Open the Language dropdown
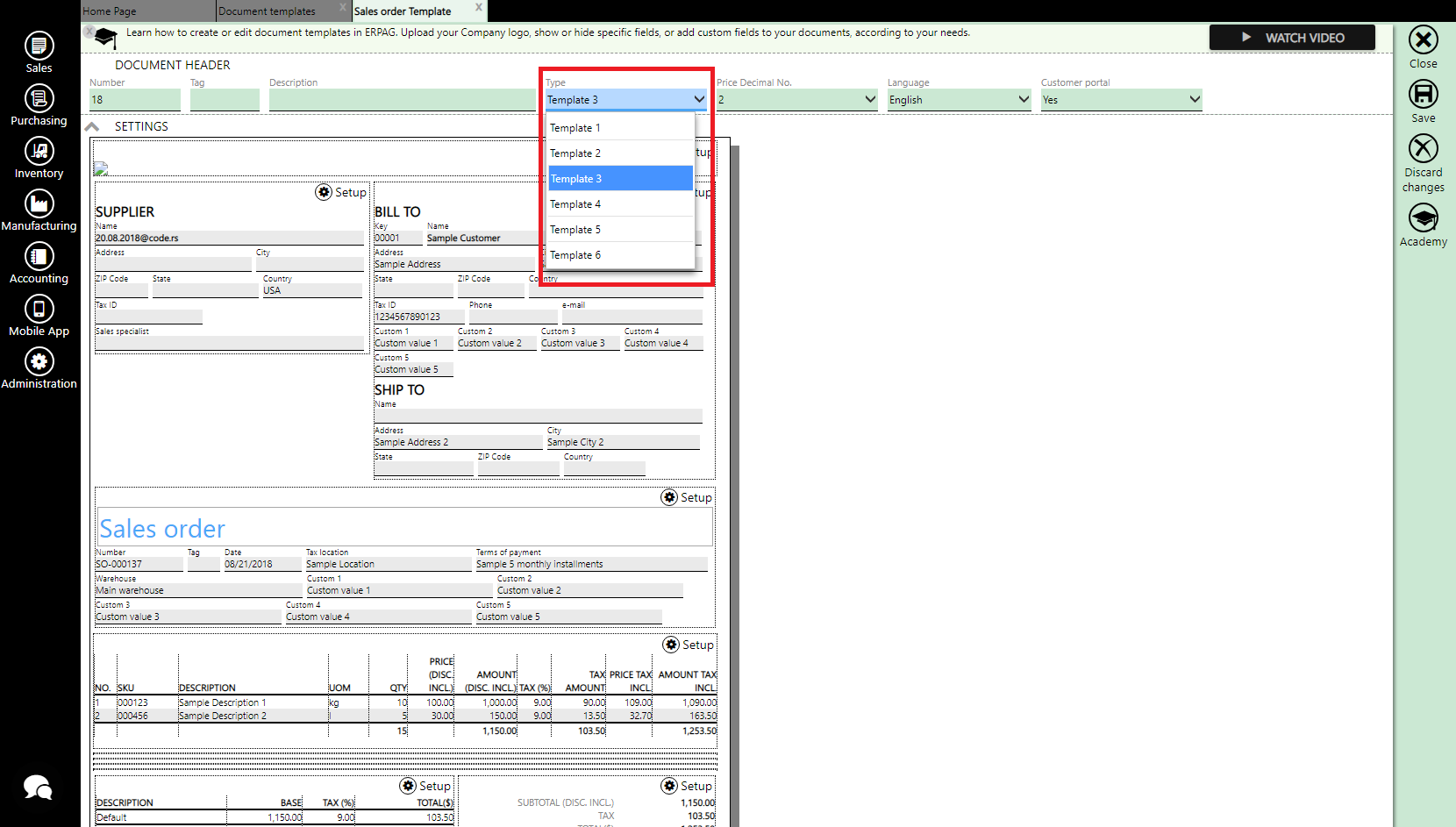Screen dimensions: 1456x827 point(960,100)
